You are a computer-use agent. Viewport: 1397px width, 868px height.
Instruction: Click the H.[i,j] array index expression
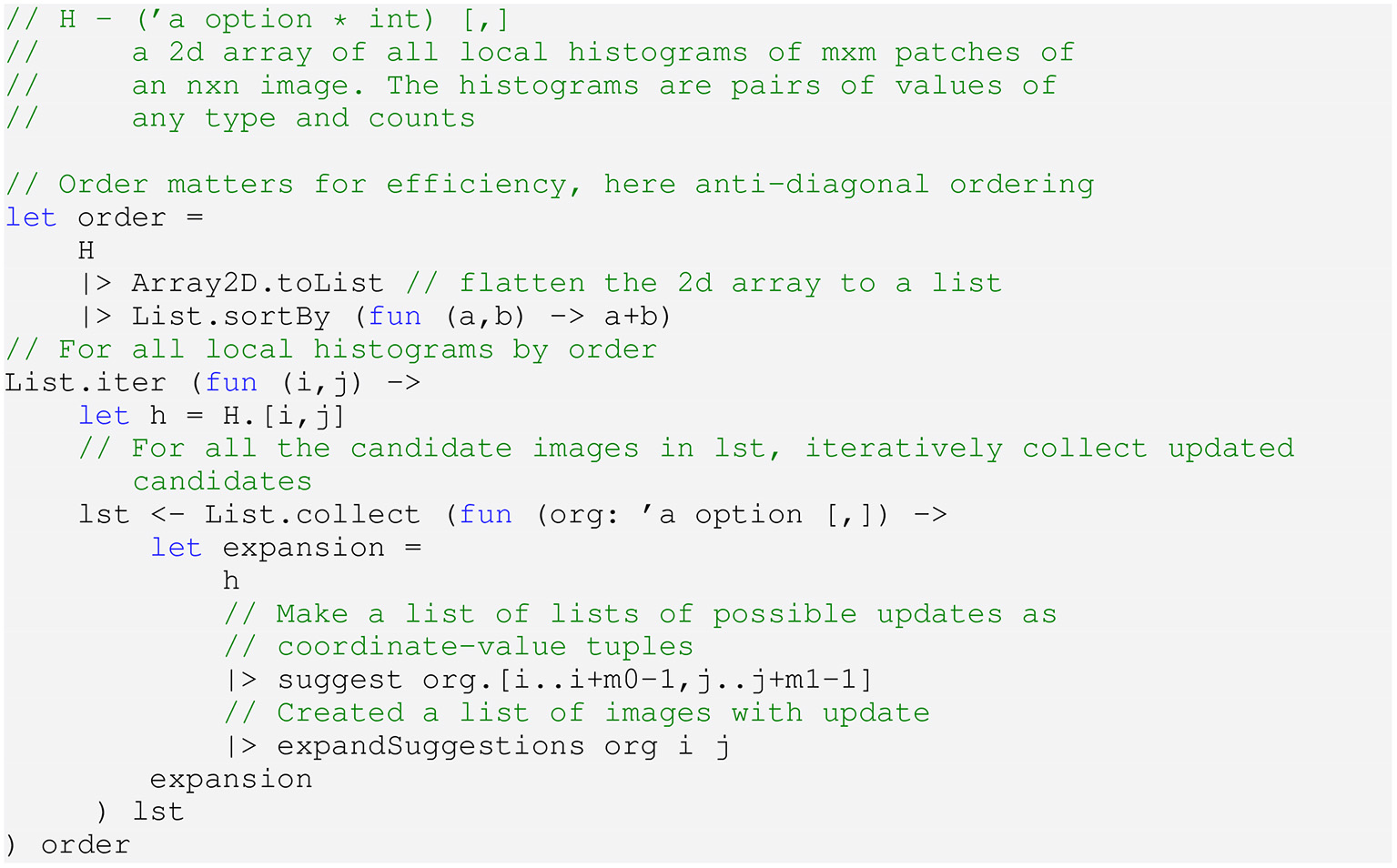click(x=284, y=416)
